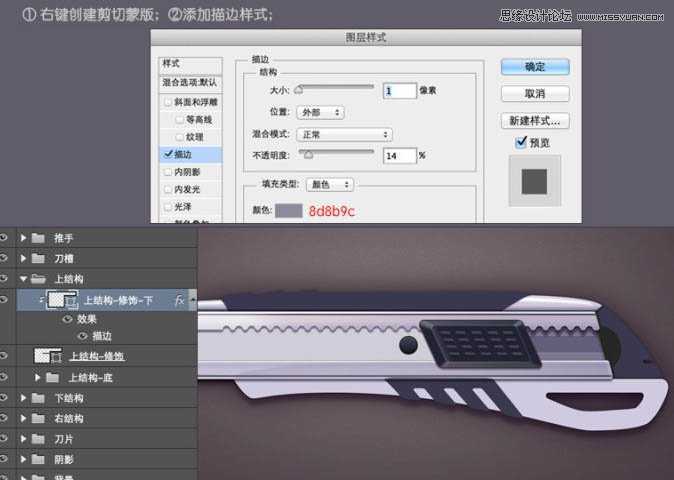Click the open folder icon of 上结构 group

[x=38, y=279]
